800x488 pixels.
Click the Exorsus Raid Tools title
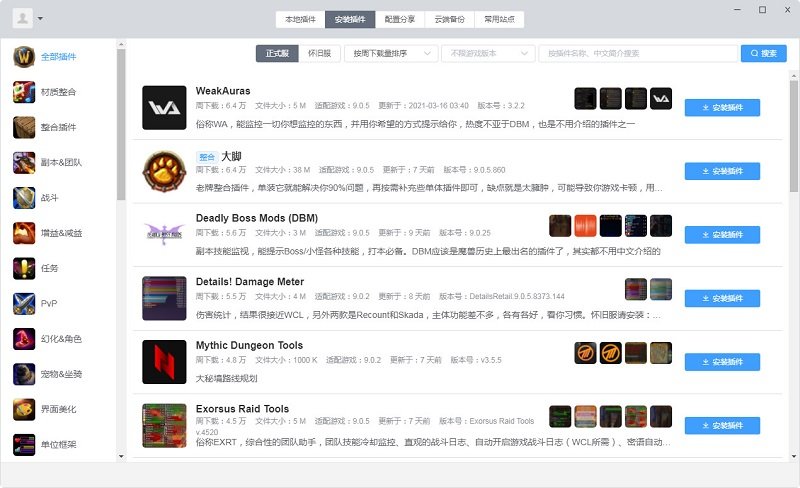(242, 408)
